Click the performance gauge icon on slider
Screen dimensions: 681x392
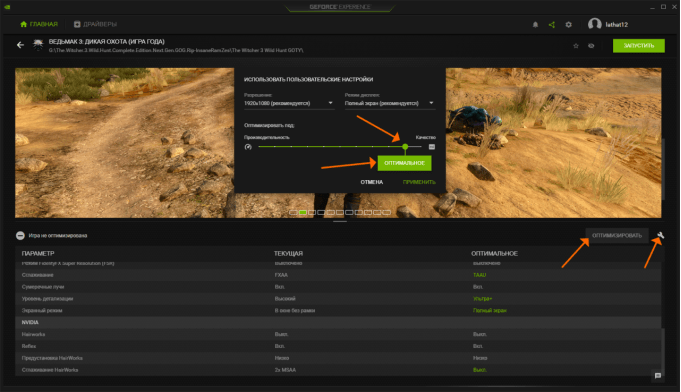coord(248,147)
